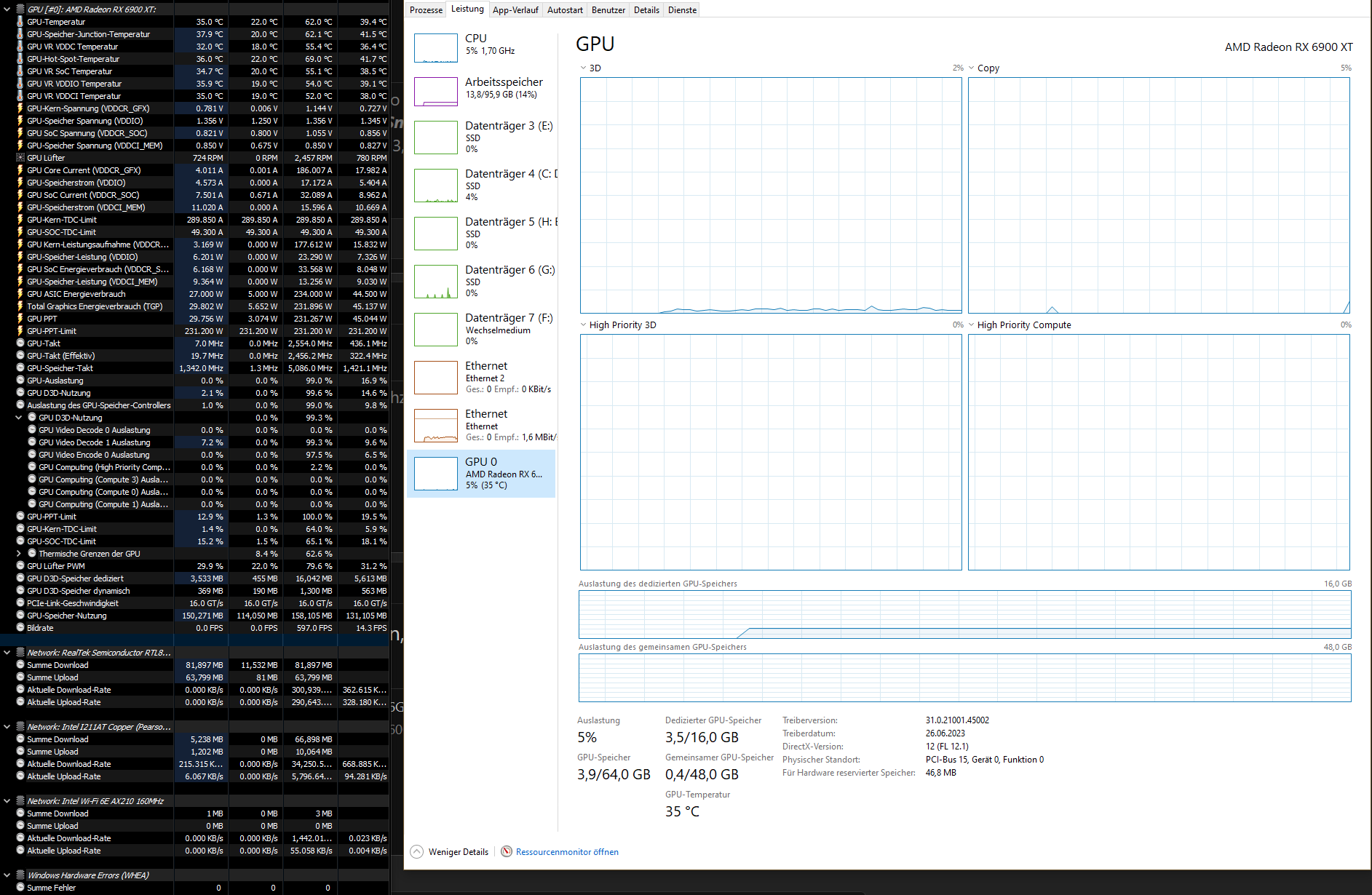Click the circle icon beside GPU Video Decode 0 Auslastung

(x=32, y=430)
